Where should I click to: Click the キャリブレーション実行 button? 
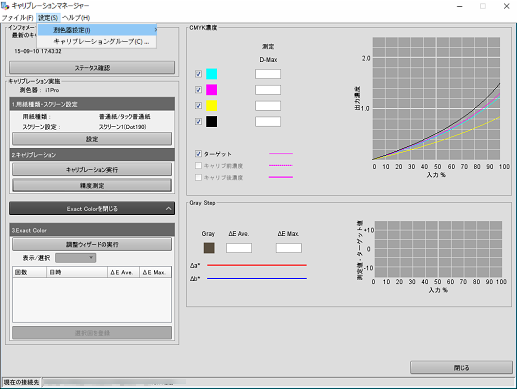pos(92,169)
